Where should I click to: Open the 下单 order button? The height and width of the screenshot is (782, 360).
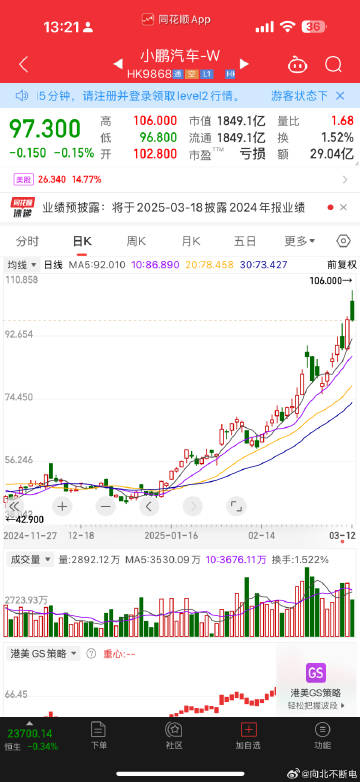99,735
